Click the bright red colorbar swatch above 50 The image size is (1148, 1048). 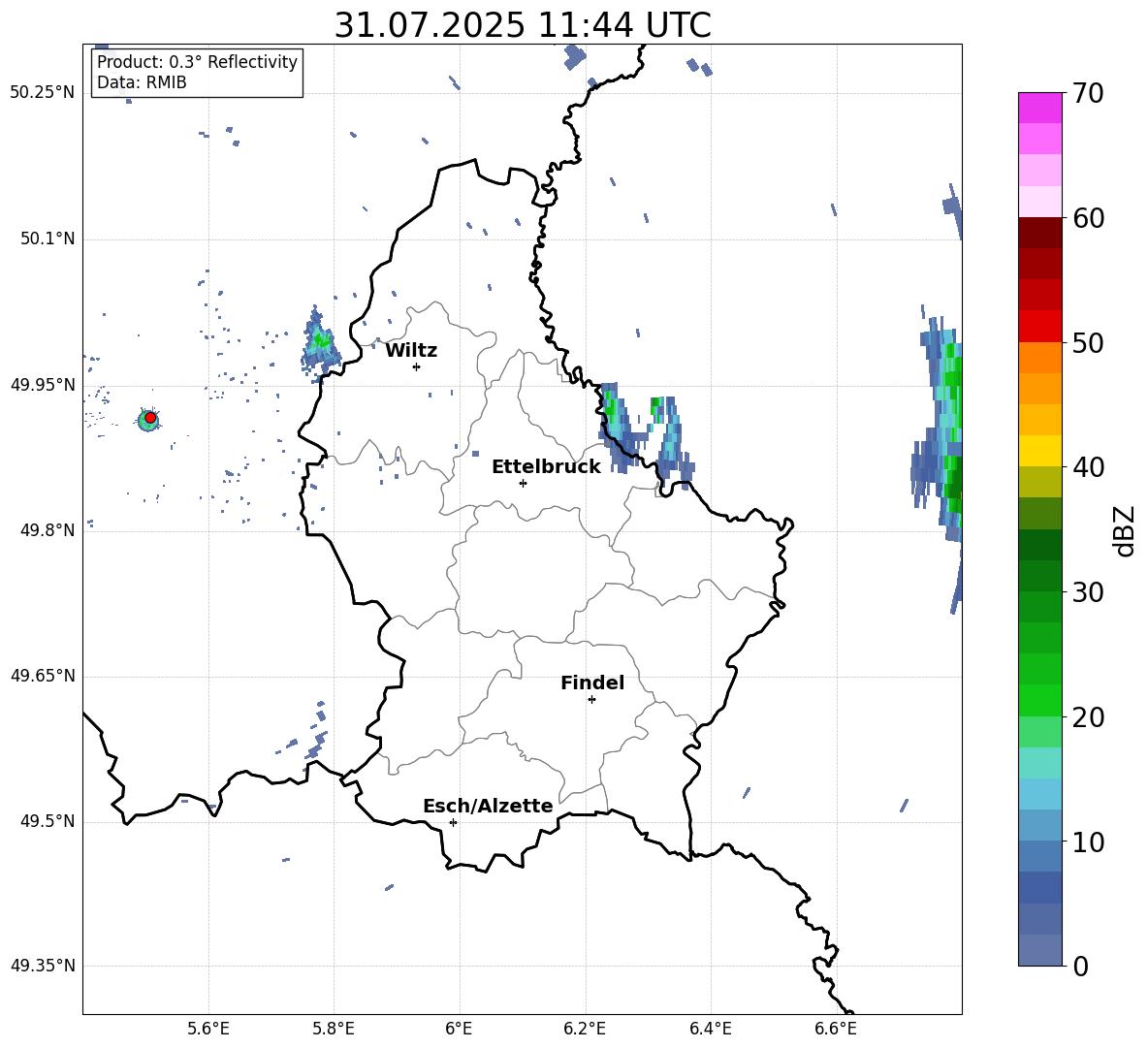(1039, 327)
